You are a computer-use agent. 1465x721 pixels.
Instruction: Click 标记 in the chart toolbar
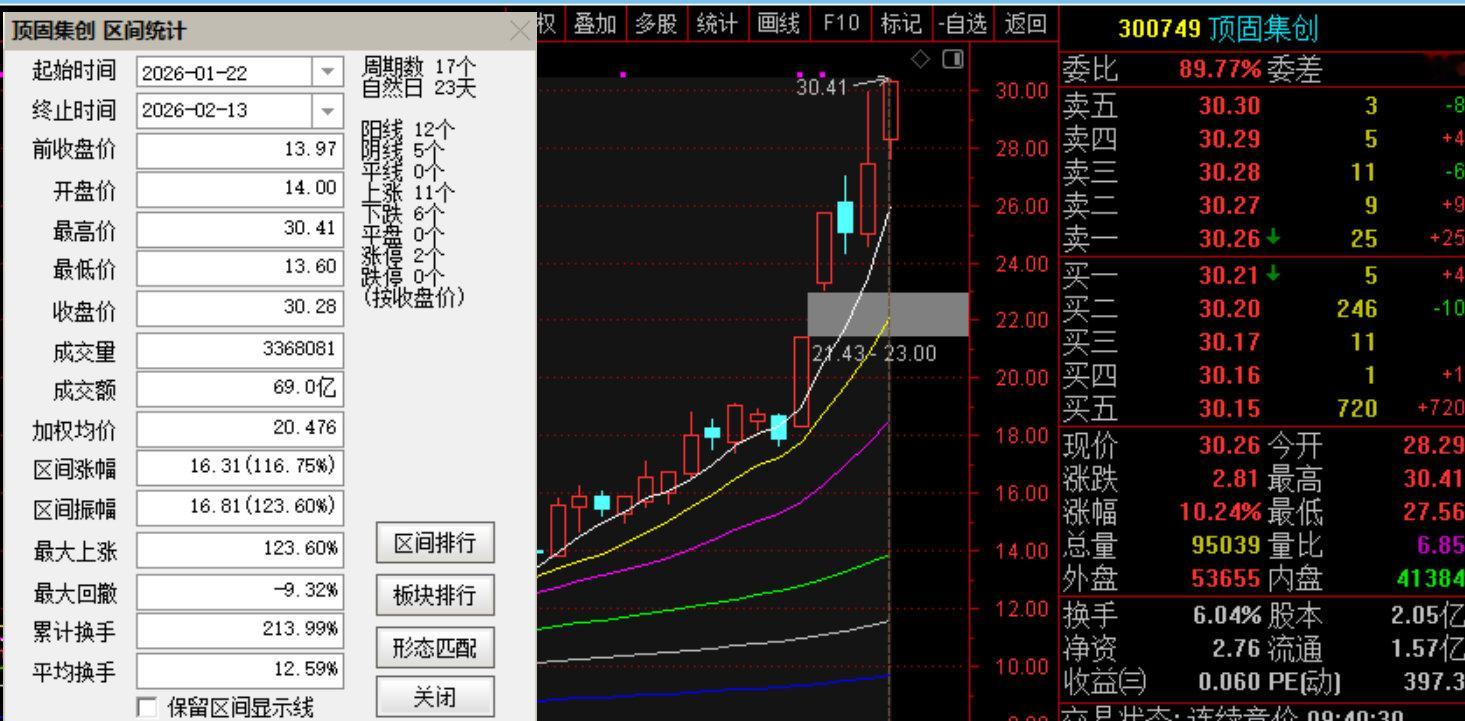click(903, 22)
